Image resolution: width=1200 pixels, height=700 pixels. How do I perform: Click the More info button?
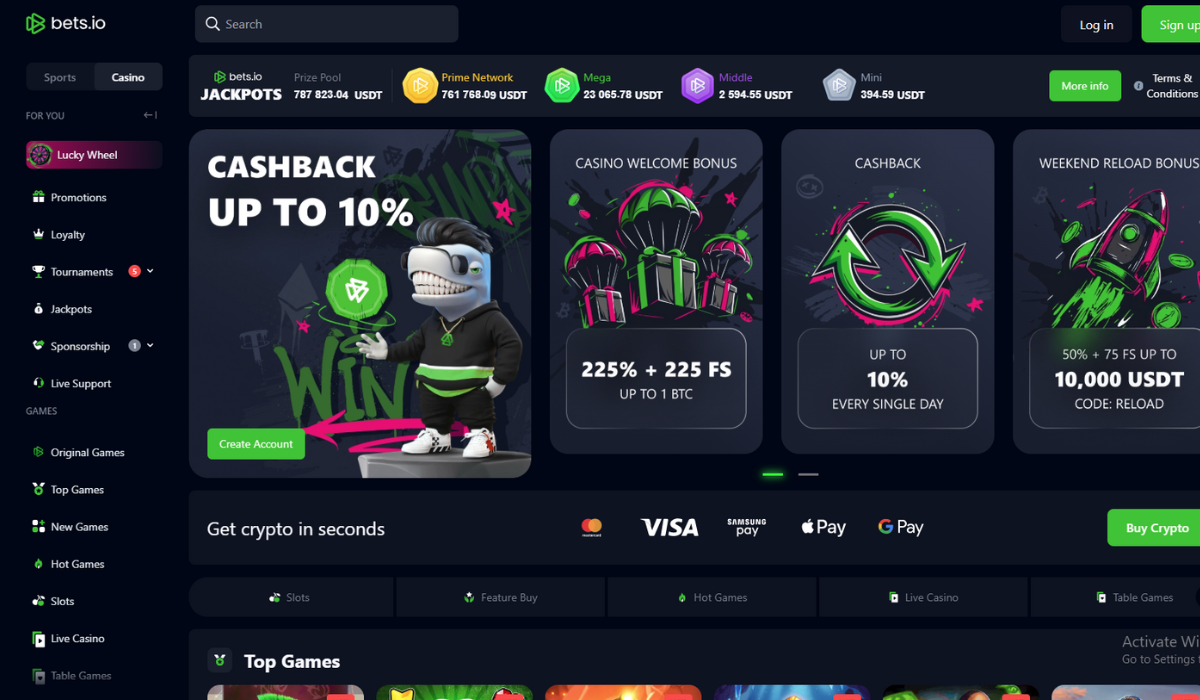1085,86
